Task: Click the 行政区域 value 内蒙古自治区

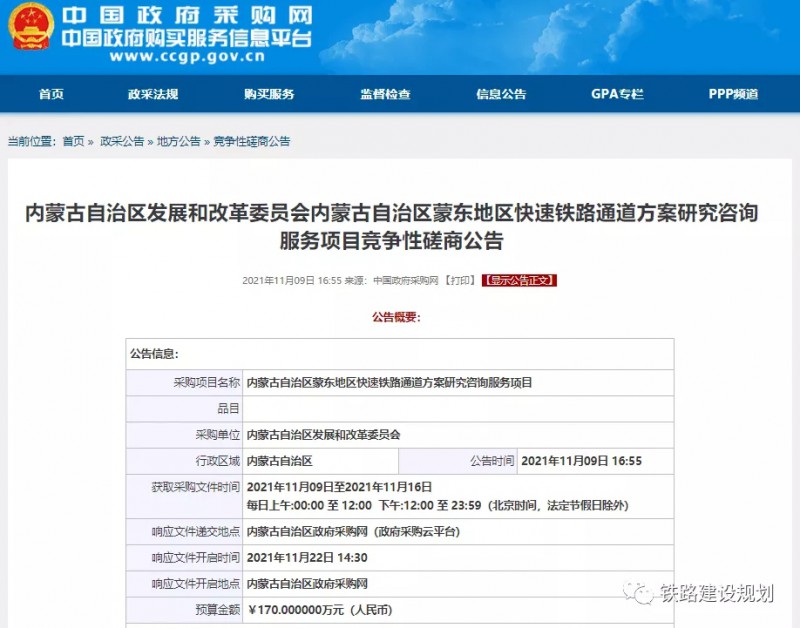Action: tap(280, 461)
